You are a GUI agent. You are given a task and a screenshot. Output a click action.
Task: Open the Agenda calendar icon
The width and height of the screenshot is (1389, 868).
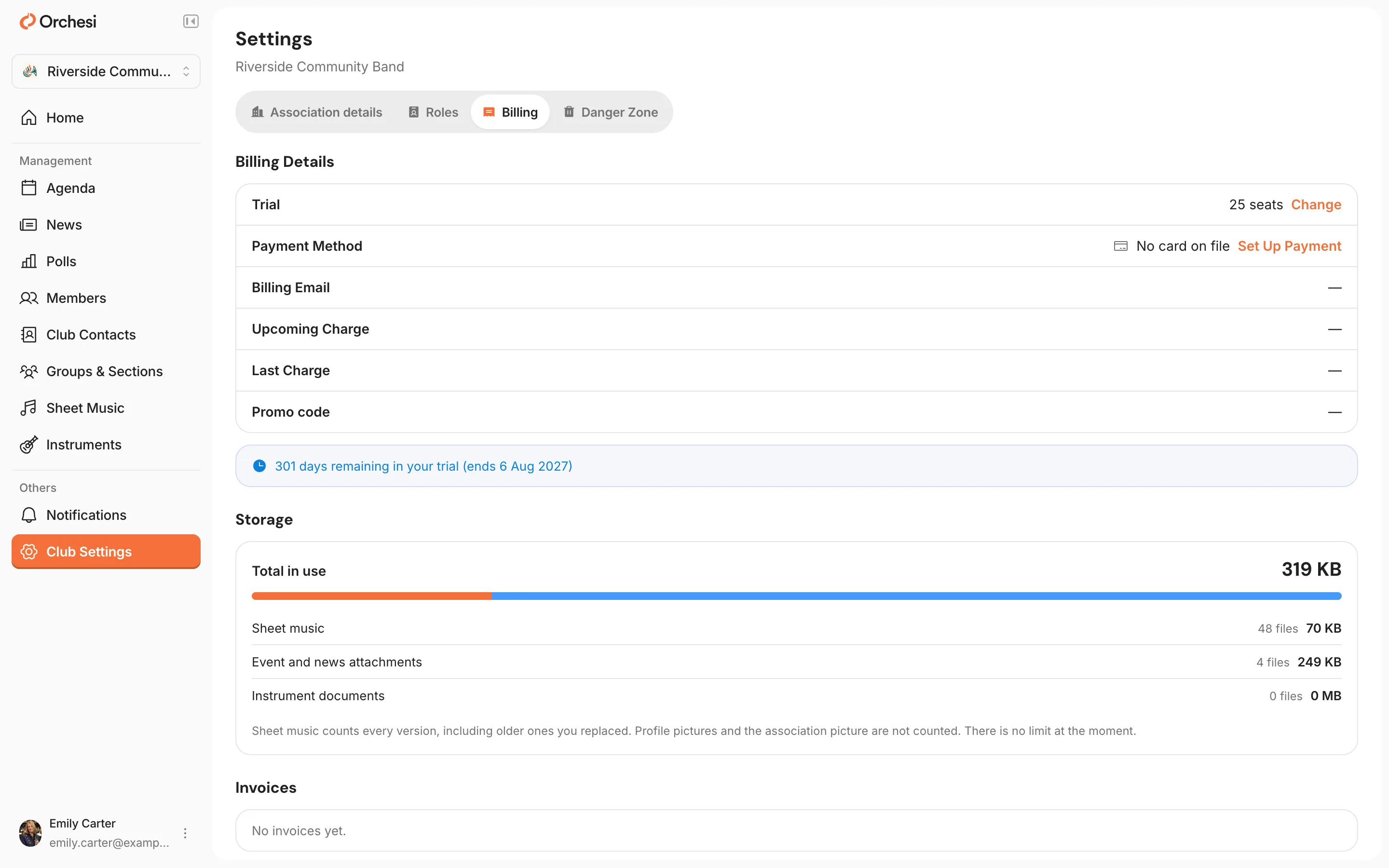pyautogui.click(x=29, y=188)
